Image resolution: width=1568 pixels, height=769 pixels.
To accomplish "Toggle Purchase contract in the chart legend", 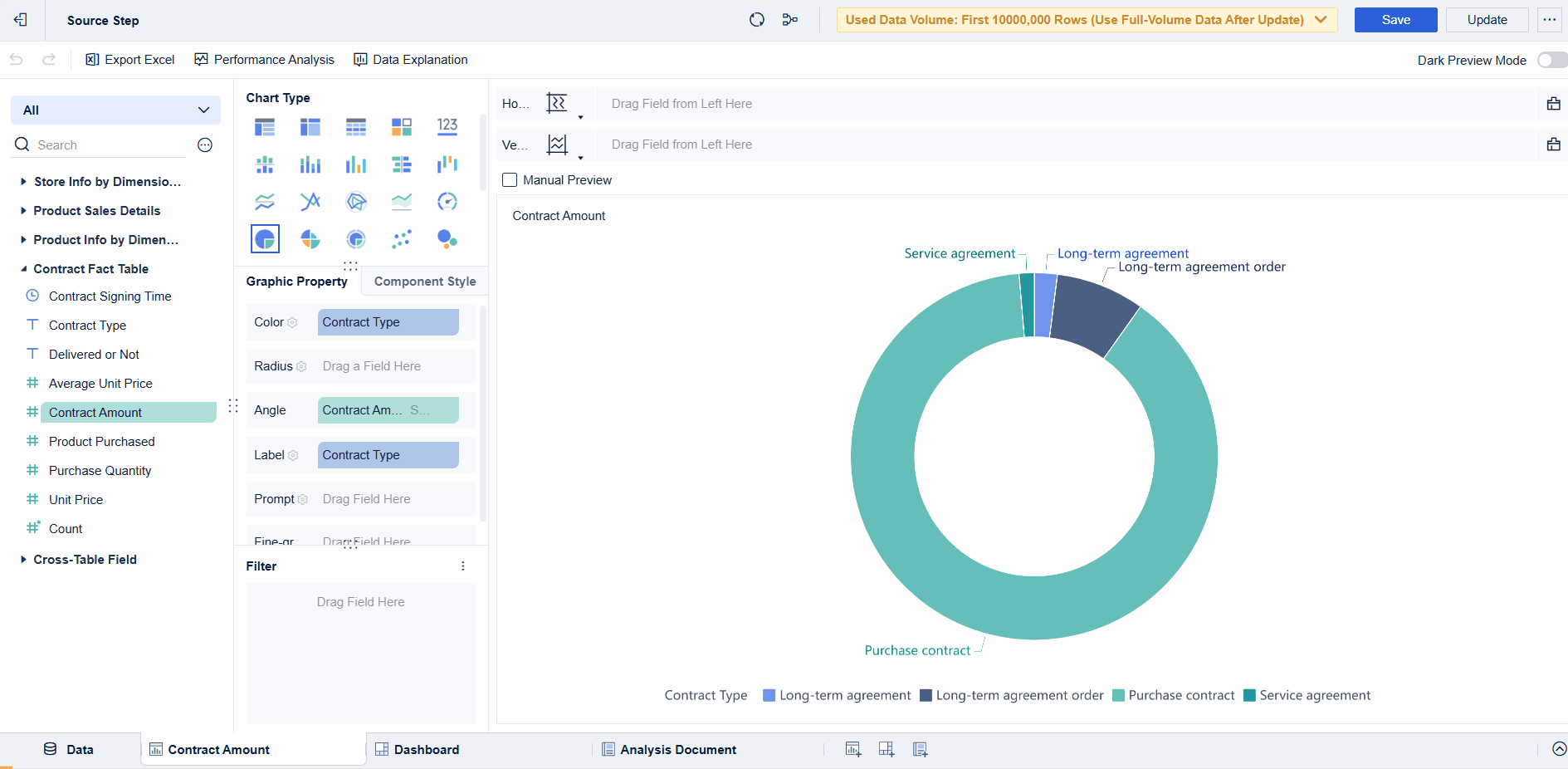I will (1173, 696).
